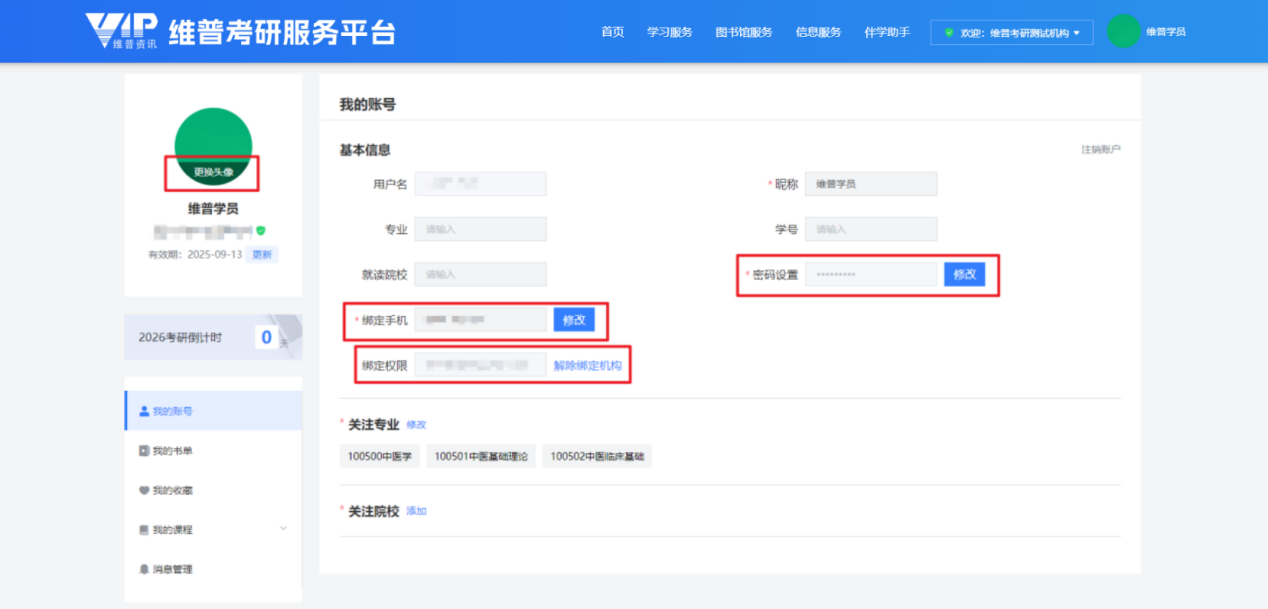Viewport: 1268px width, 609px height.
Task: Click the green avatar in top navigation bar
Action: pos(1123,32)
